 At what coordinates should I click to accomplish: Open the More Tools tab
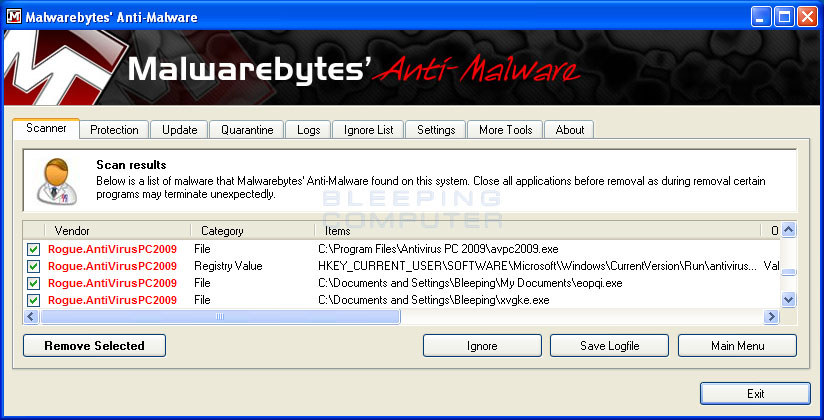[505, 130]
